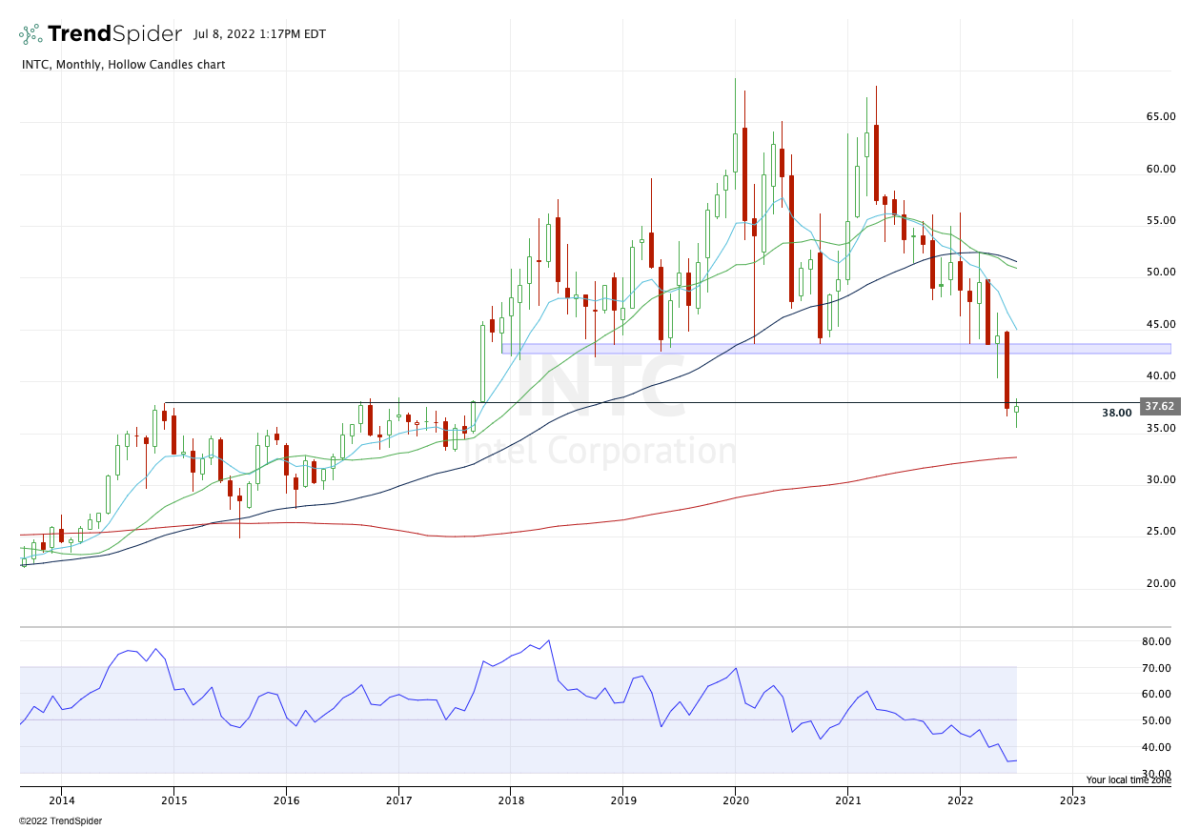
Task: Click the TrendSpider spider logo icon
Action: [29, 34]
